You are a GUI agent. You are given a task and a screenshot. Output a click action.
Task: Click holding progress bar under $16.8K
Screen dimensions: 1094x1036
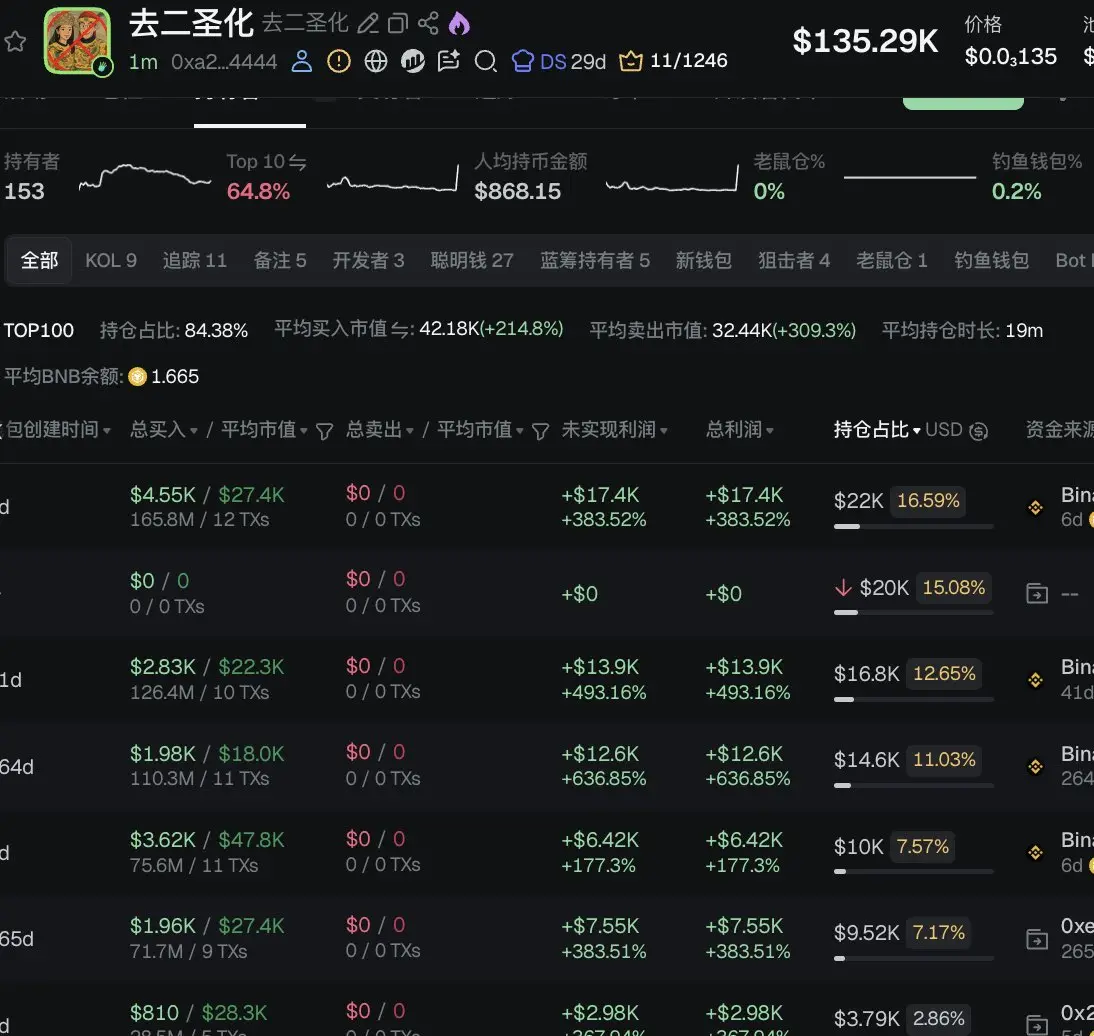point(913,699)
